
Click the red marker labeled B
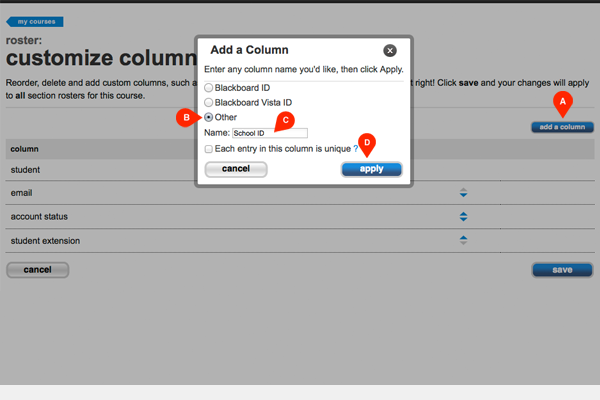click(x=183, y=117)
